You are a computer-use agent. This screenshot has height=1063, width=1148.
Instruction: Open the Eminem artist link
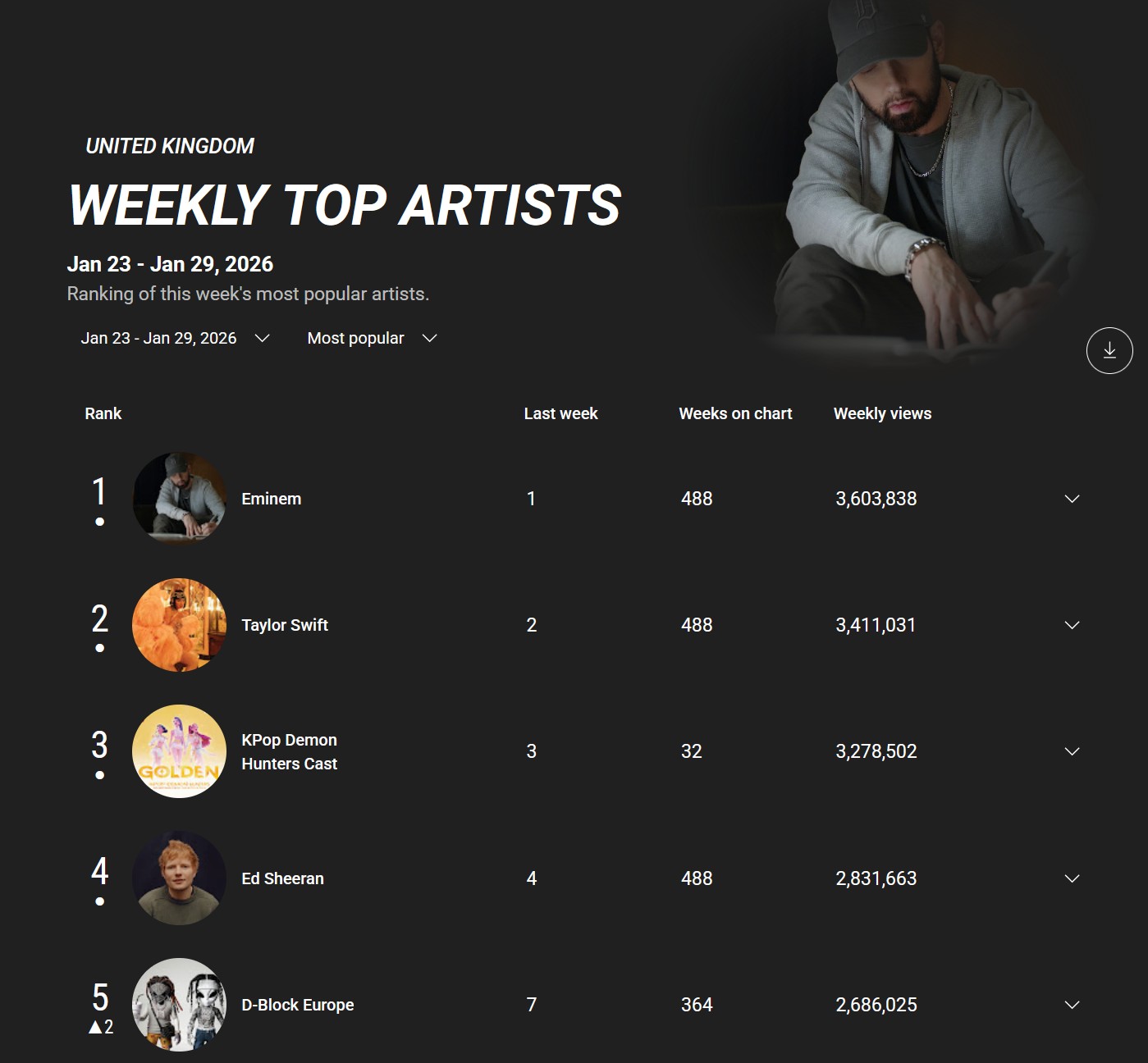point(272,499)
